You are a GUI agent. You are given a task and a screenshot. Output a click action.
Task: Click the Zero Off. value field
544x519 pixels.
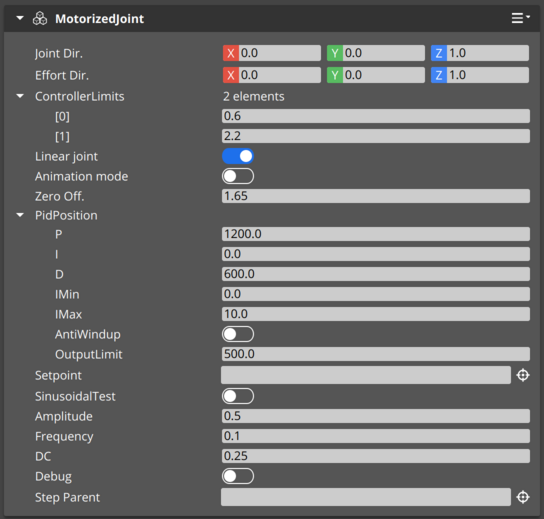376,196
